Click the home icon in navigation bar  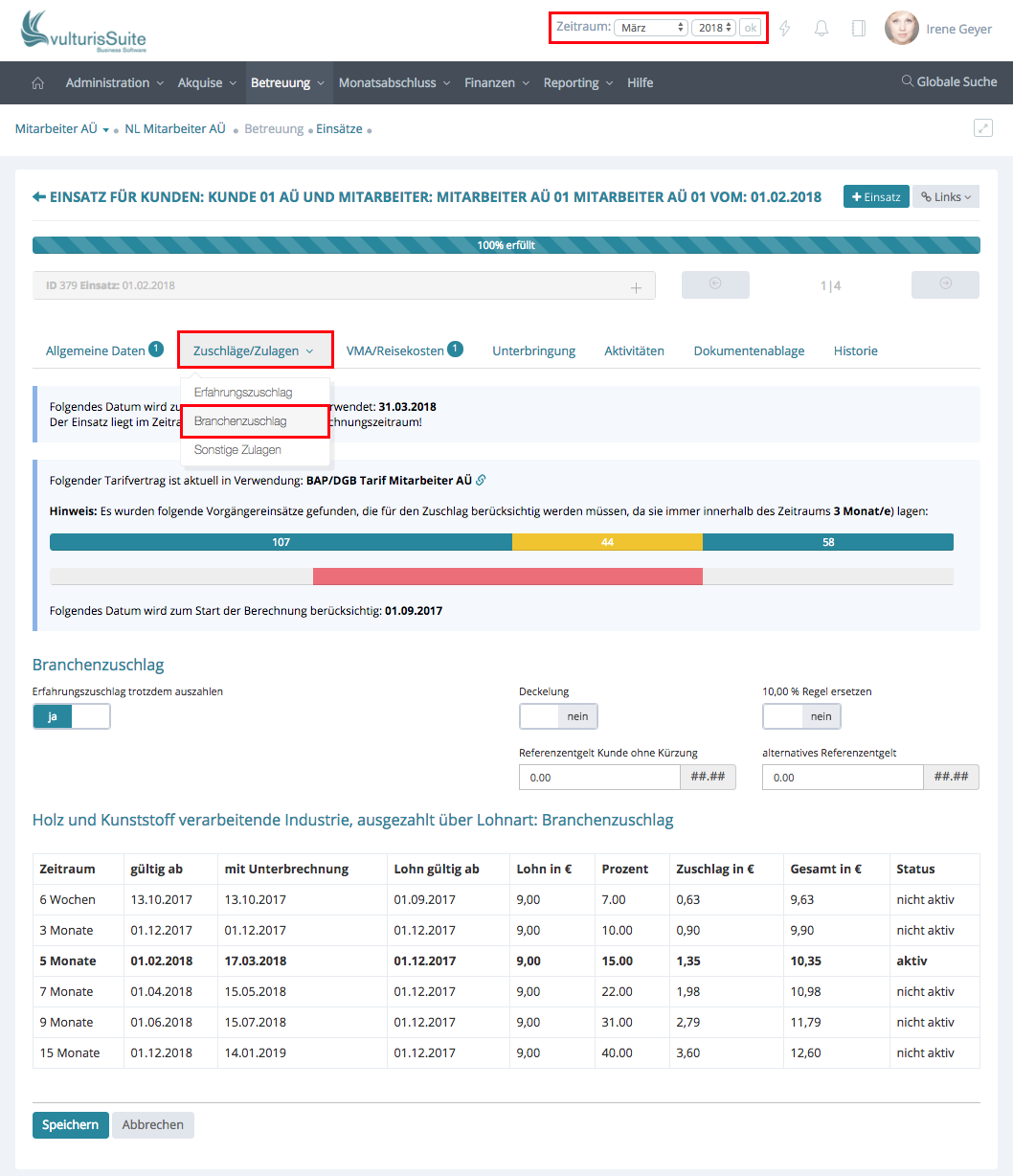pyautogui.click(x=38, y=83)
